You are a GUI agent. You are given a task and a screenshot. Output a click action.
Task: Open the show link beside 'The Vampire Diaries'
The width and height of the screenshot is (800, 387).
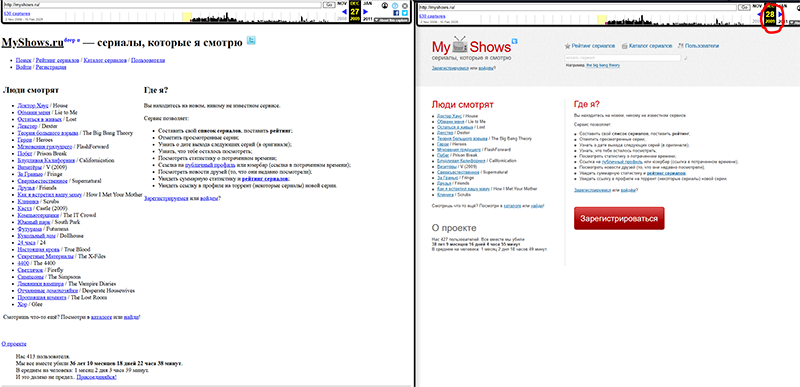point(40,284)
